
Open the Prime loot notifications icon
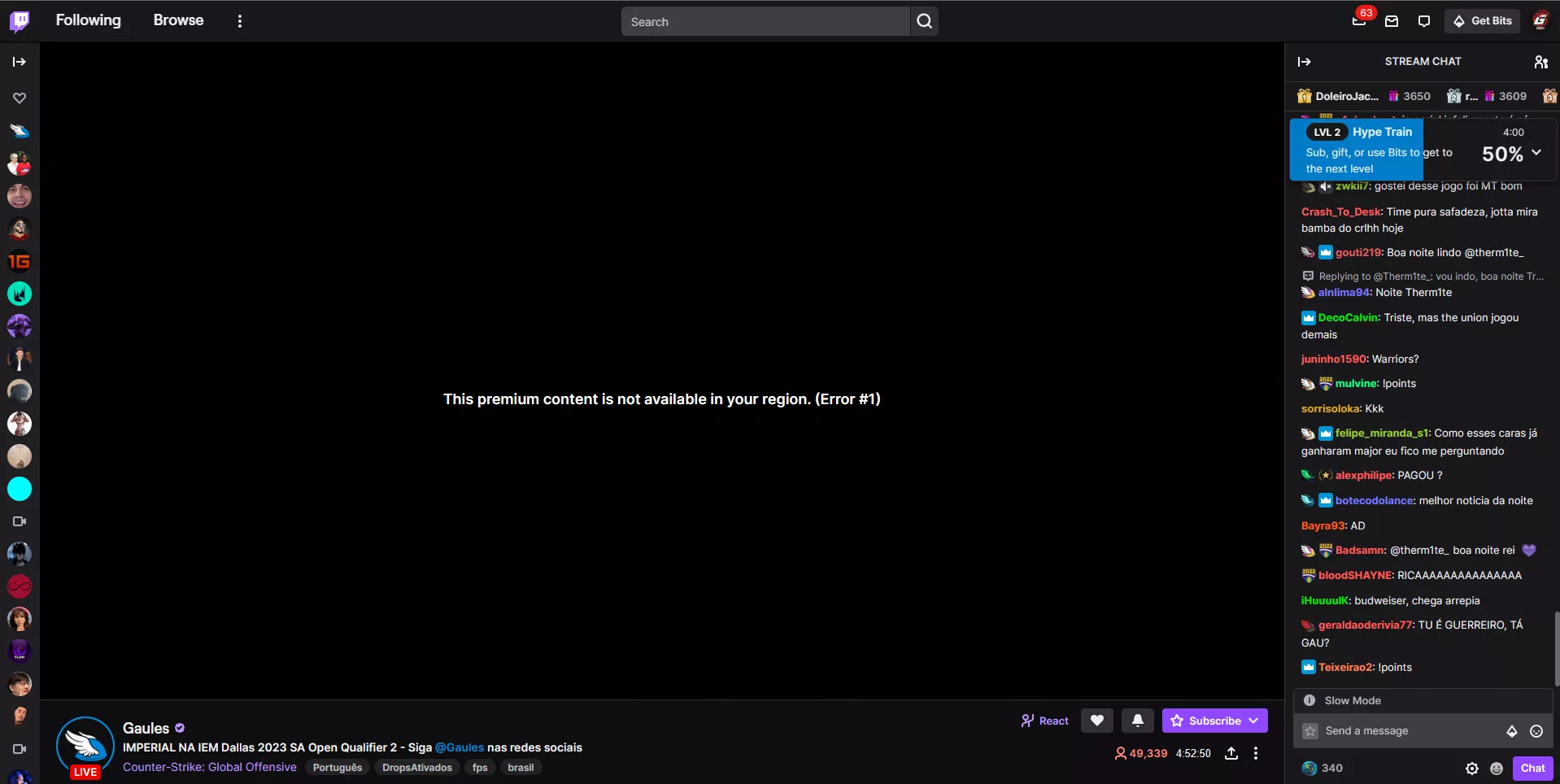[1359, 21]
